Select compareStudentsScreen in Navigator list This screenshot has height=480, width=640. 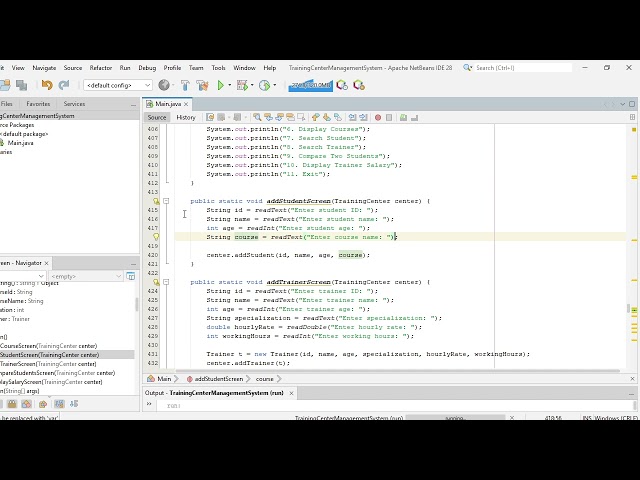click(58, 373)
